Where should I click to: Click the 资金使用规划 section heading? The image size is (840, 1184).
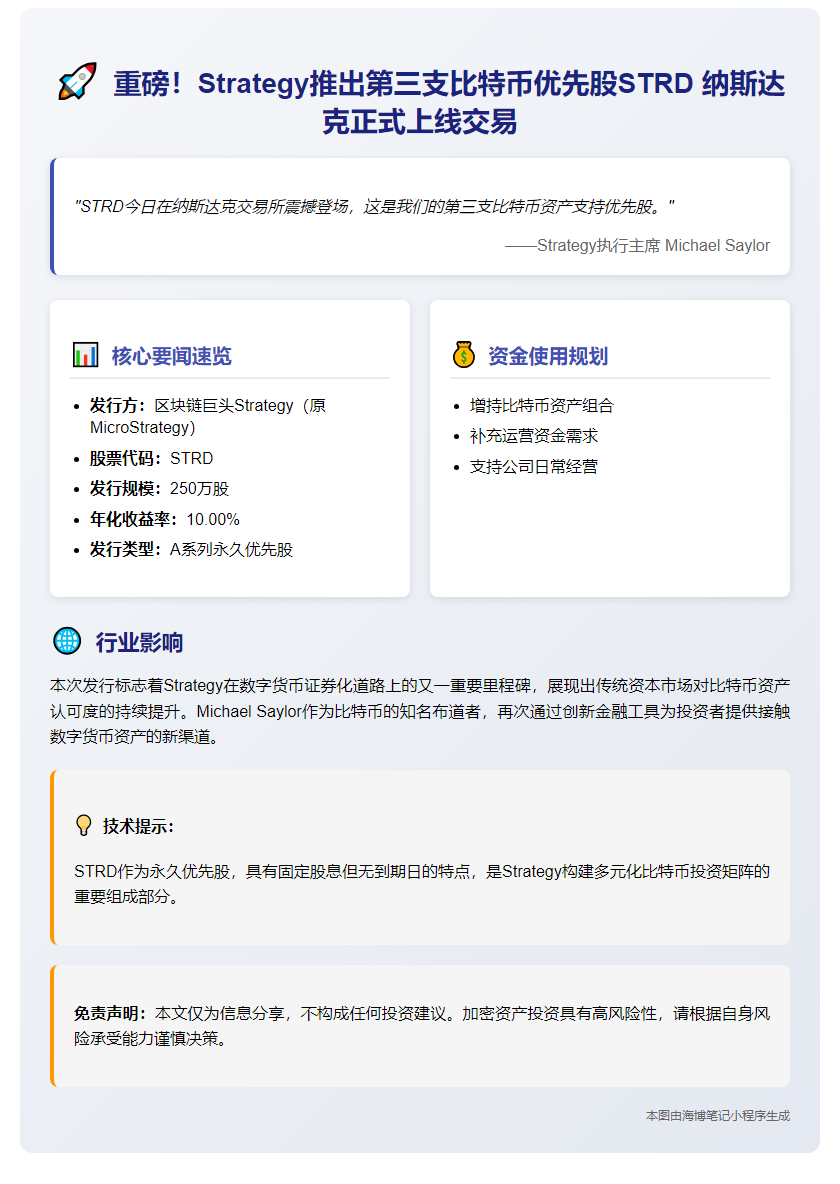click(548, 356)
